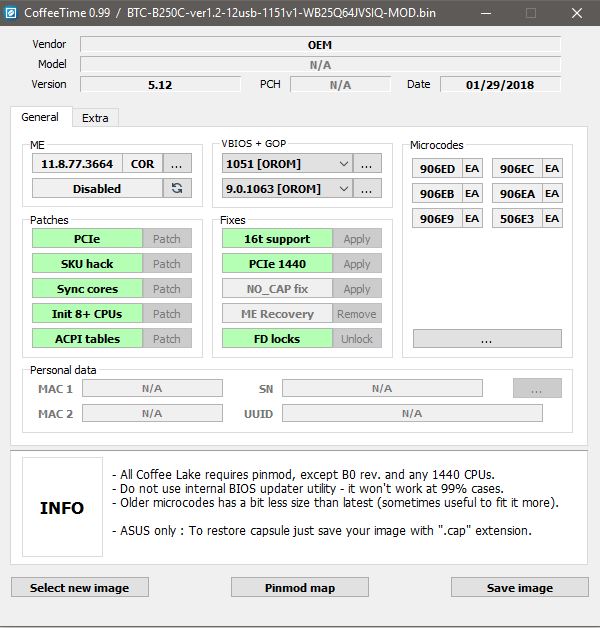Screen dimensions: 600x628
Task: Click the ME Disabled status button
Action: 97,188
